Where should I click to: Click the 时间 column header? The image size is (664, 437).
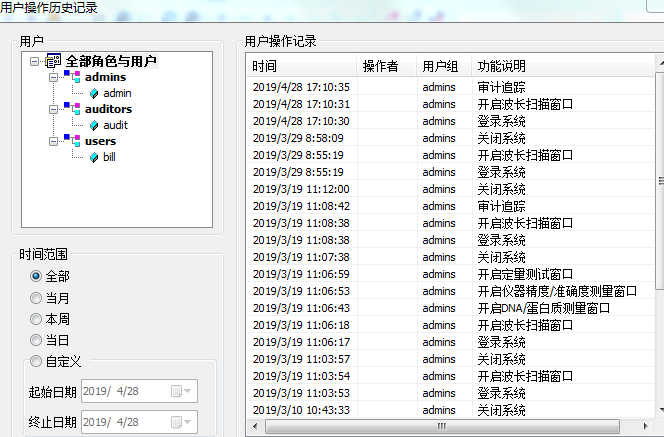300,66
